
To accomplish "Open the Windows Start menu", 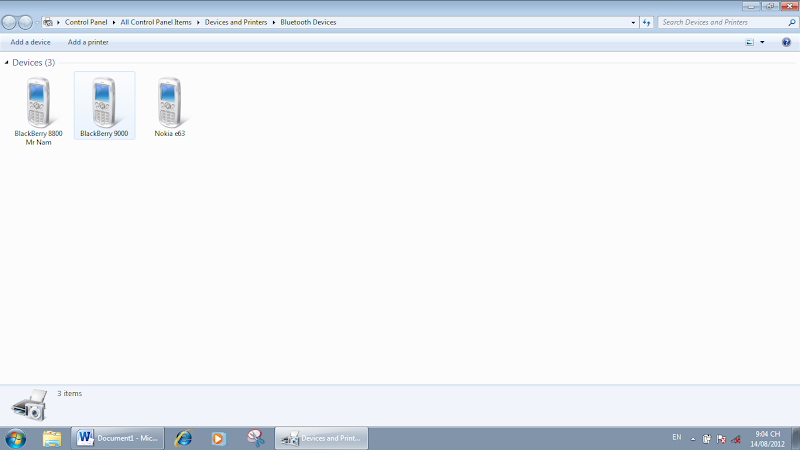I will click(15, 439).
